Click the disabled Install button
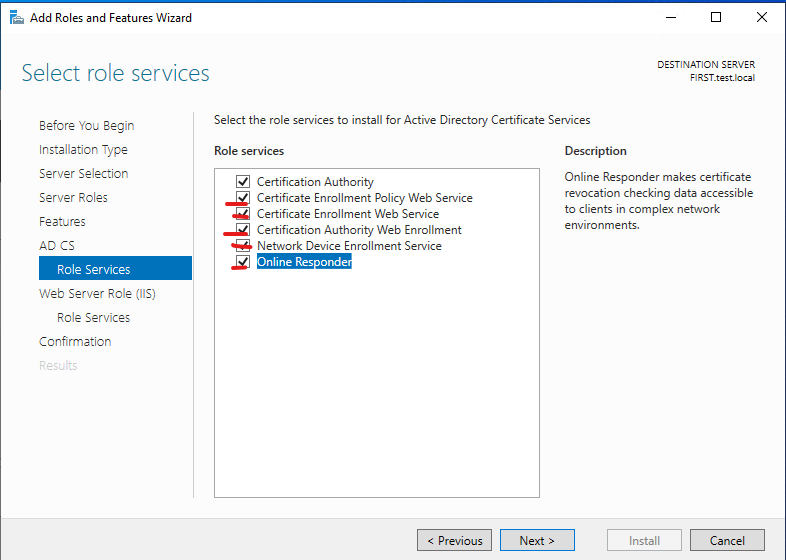 click(x=644, y=540)
